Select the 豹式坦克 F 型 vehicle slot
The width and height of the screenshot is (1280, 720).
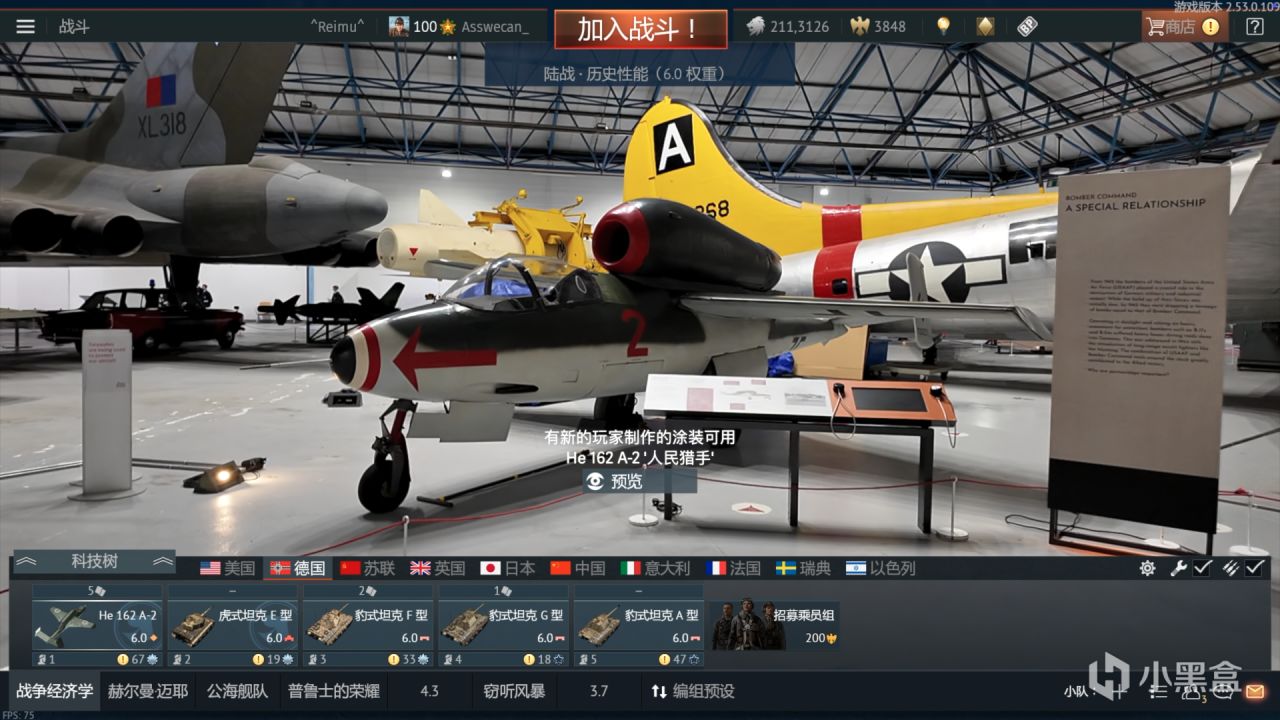(x=368, y=625)
